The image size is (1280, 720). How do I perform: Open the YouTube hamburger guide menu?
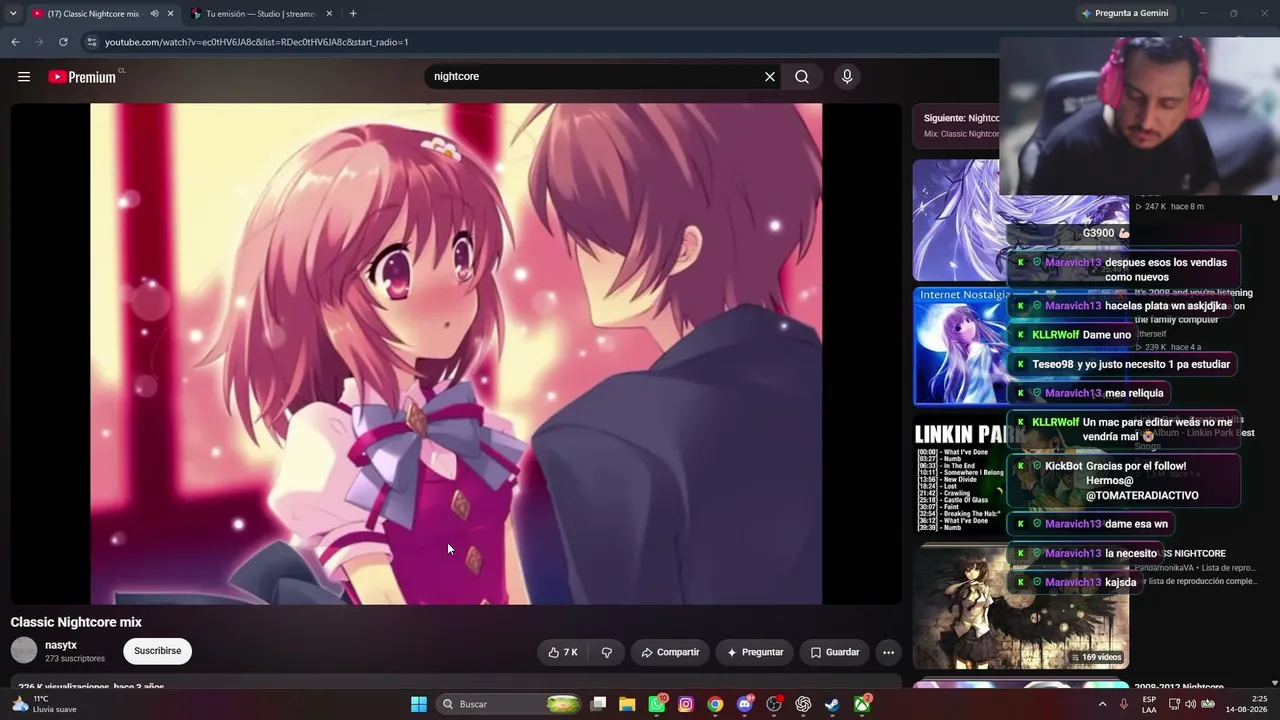tap(24, 77)
